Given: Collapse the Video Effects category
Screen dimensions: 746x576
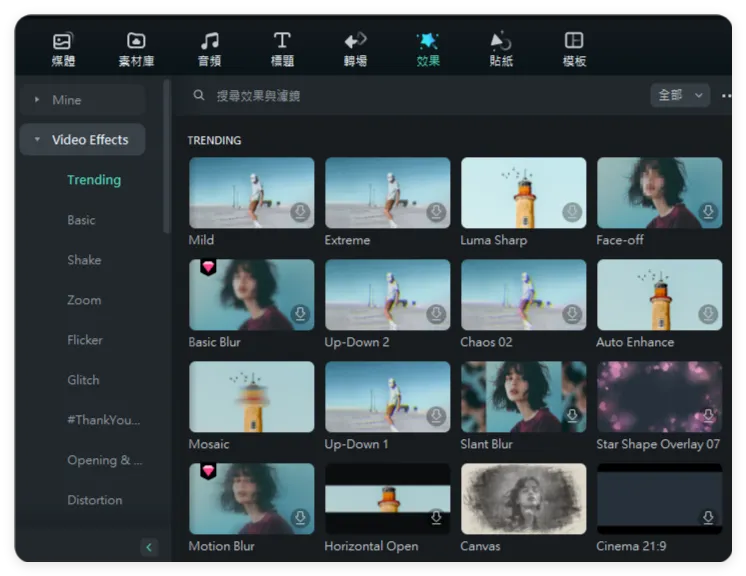Looking at the screenshot, I should point(82,140).
